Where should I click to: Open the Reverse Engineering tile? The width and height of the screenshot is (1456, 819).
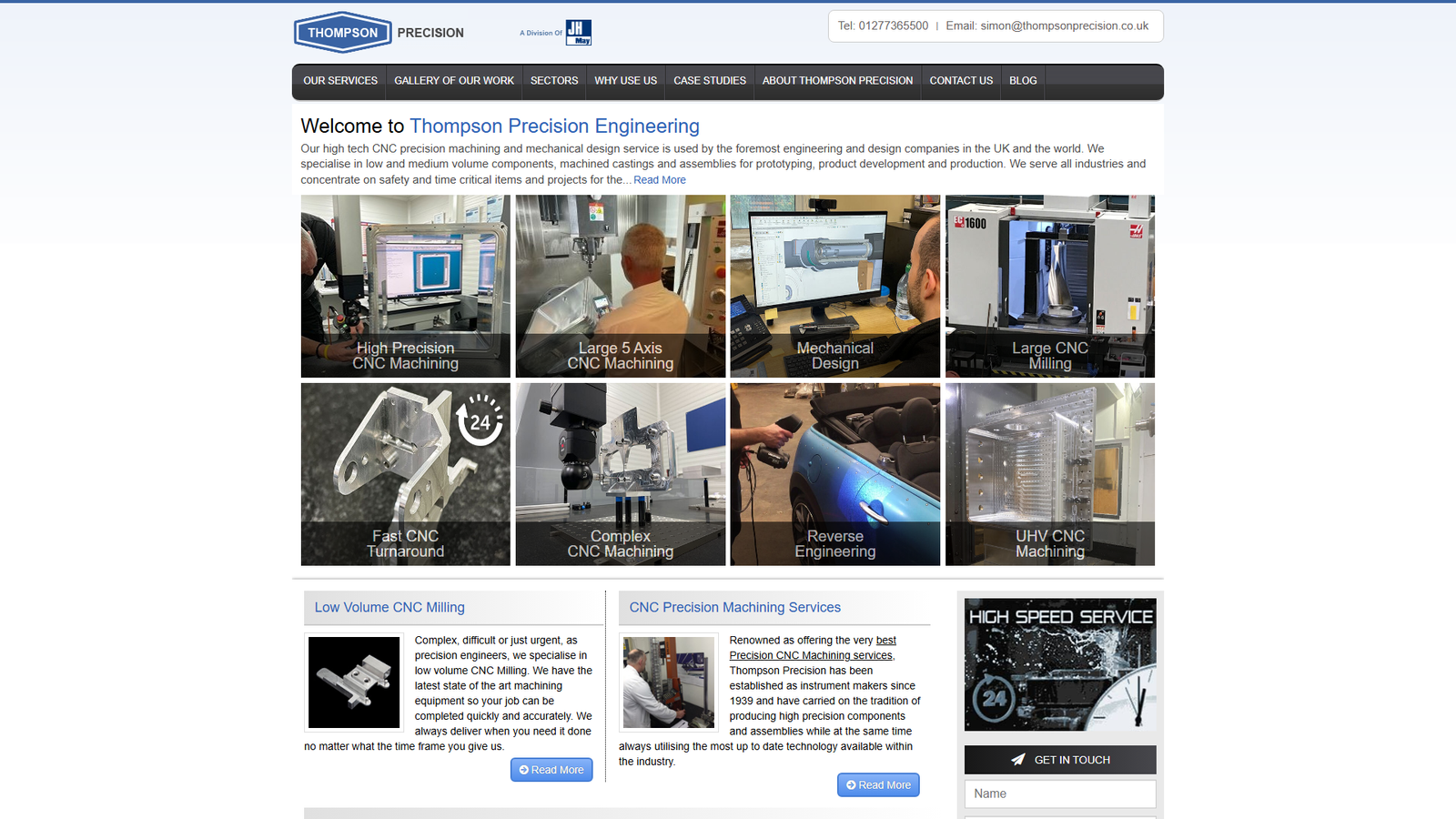click(x=834, y=474)
